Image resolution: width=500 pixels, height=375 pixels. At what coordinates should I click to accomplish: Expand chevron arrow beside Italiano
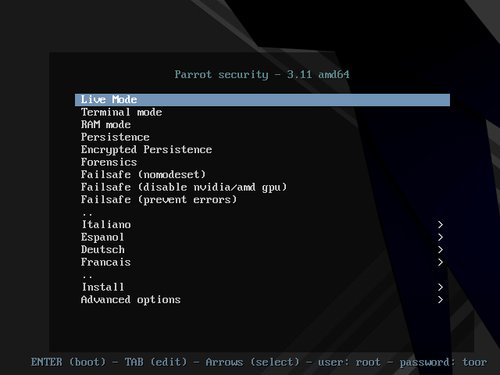click(440, 225)
